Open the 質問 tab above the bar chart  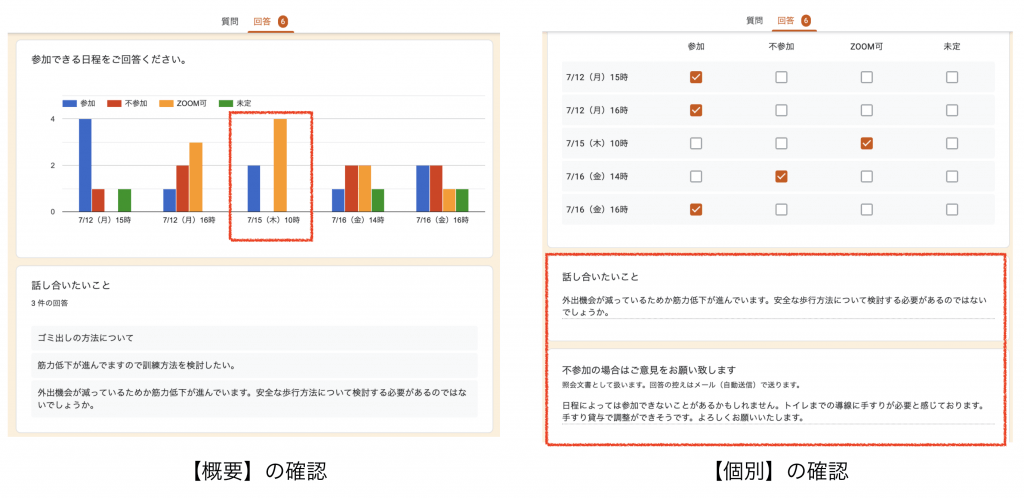(230, 20)
